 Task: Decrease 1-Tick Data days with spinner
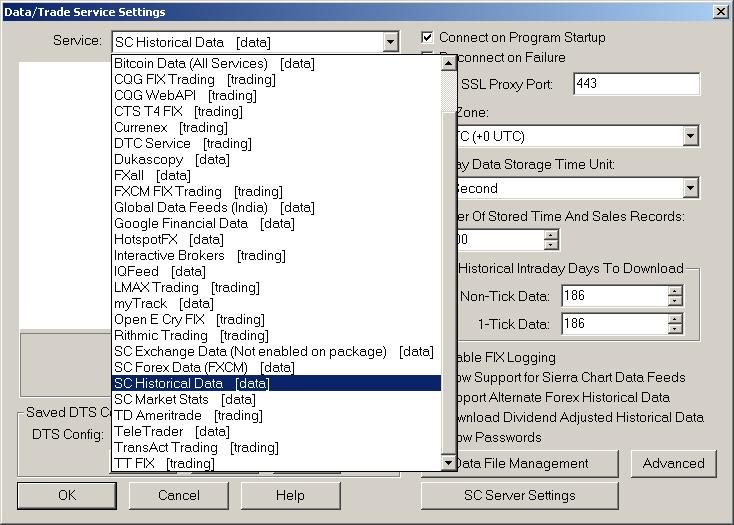click(x=675, y=329)
